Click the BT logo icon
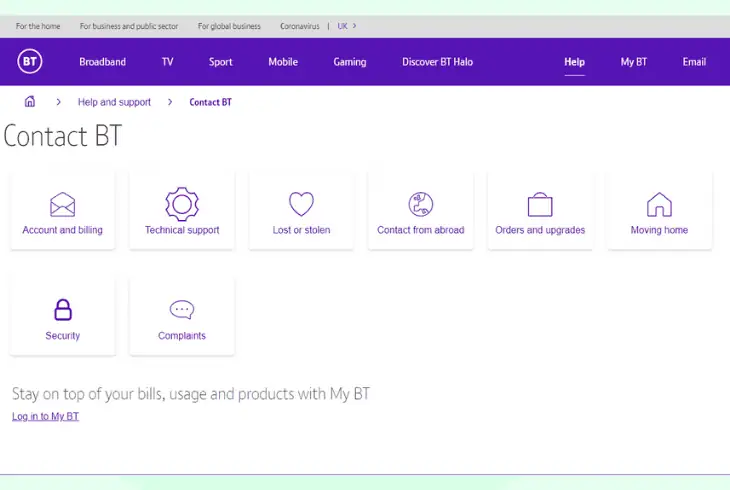This screenshot has height=490, width=730. 30,61
